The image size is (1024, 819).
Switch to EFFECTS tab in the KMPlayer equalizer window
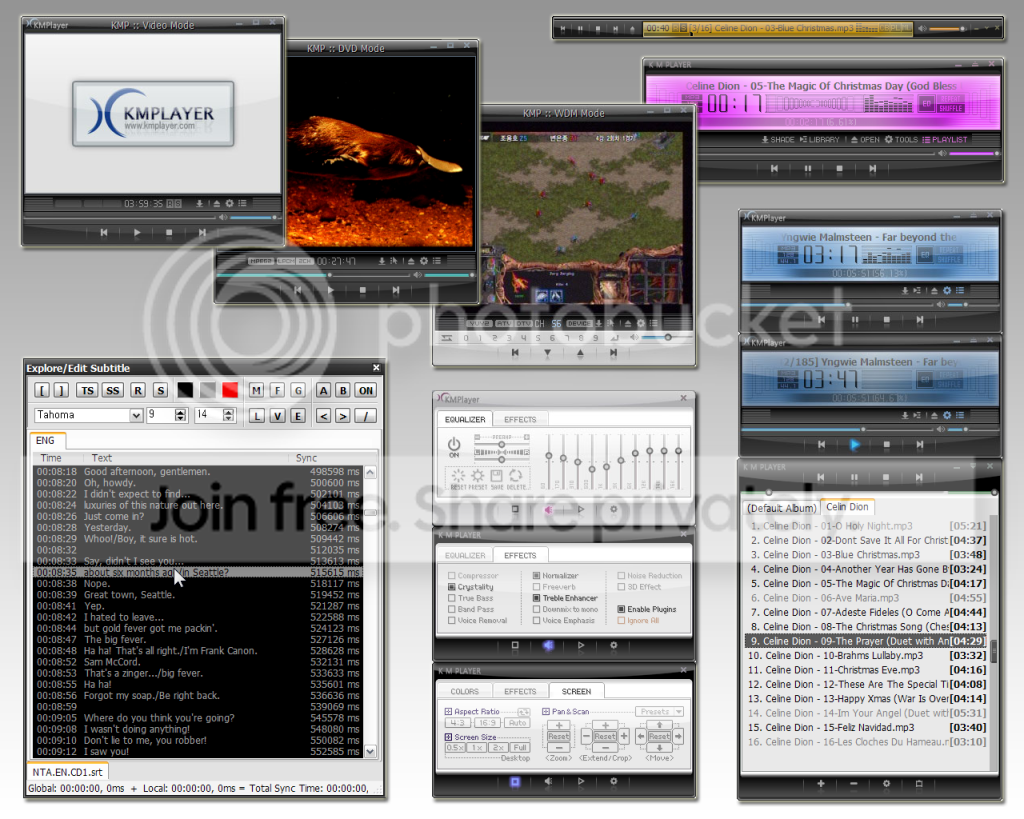[520, 419]
